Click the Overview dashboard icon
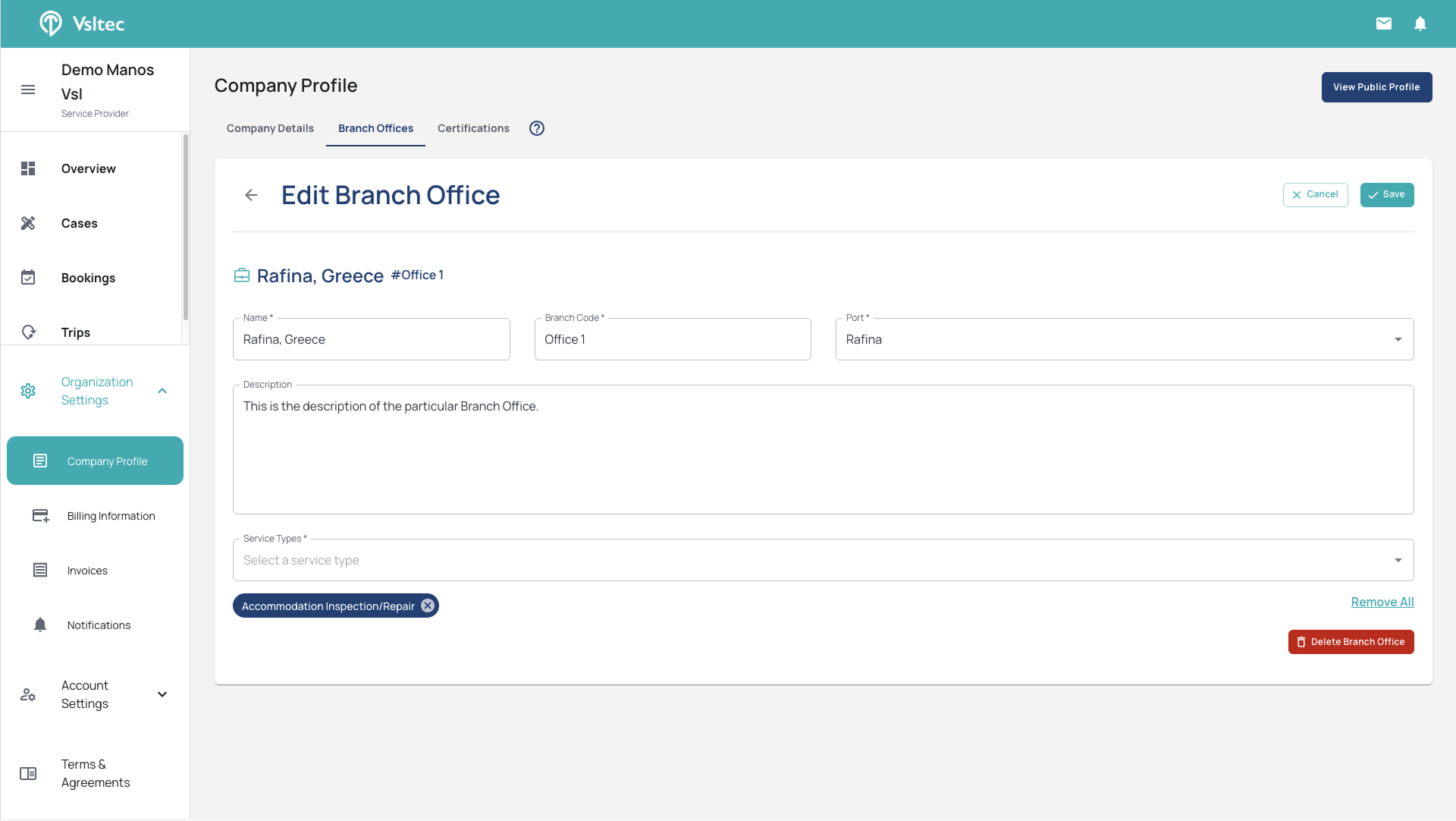Image resolution: width=1456 pixels, height=821 pixels. pos(28,168)
